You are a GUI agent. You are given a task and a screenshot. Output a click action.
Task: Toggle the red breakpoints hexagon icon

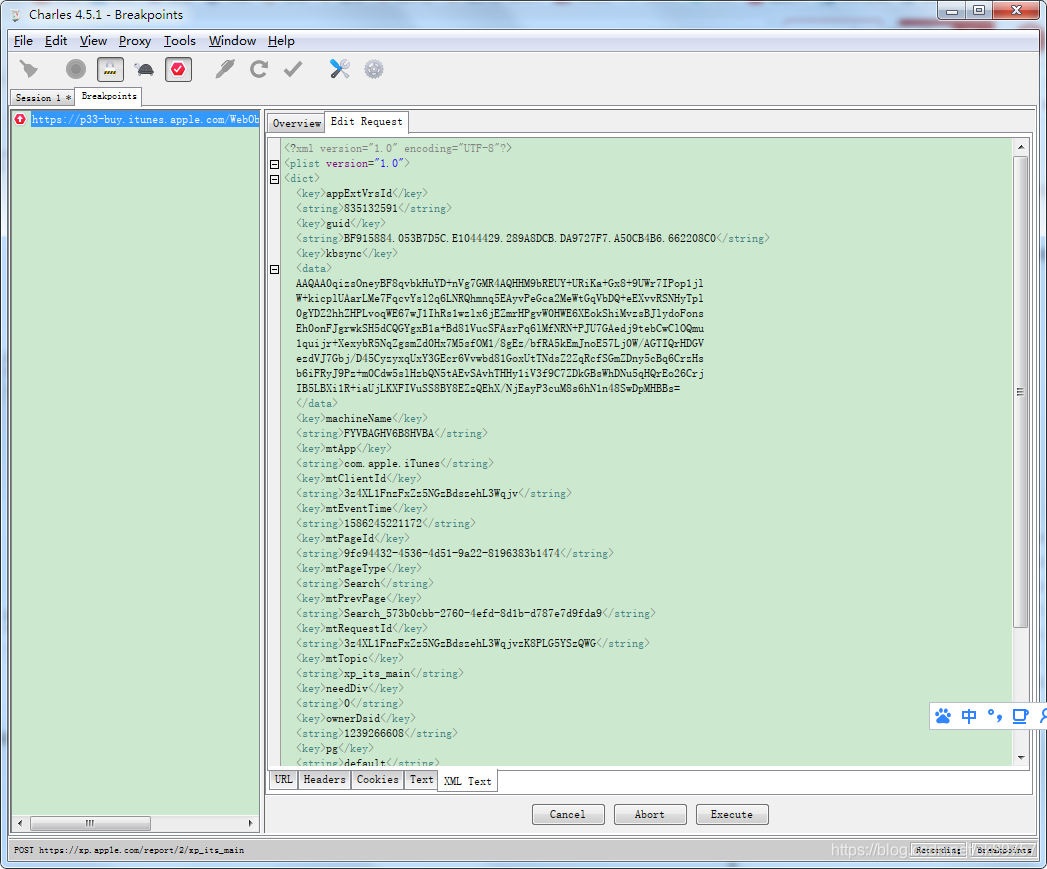pos(178,69)
